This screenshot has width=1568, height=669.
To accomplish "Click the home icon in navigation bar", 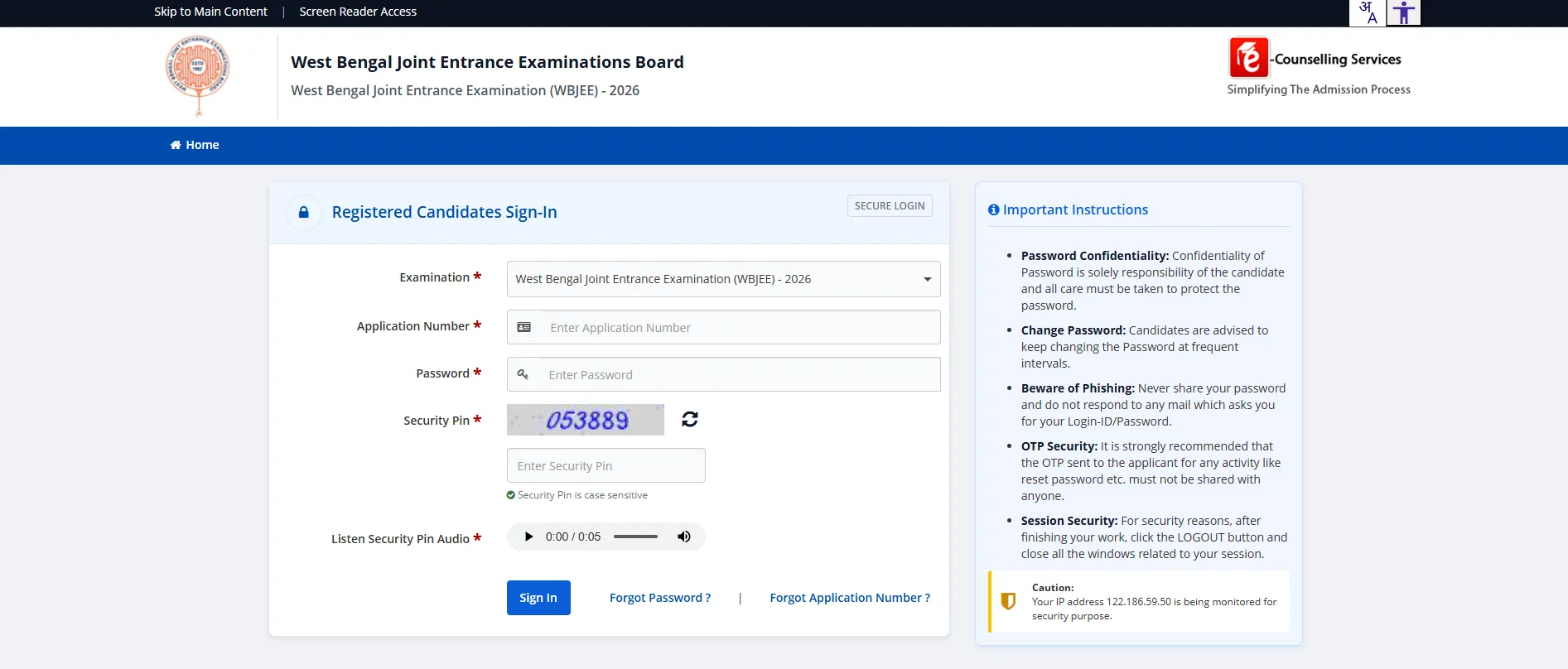I will click(176, 145).
